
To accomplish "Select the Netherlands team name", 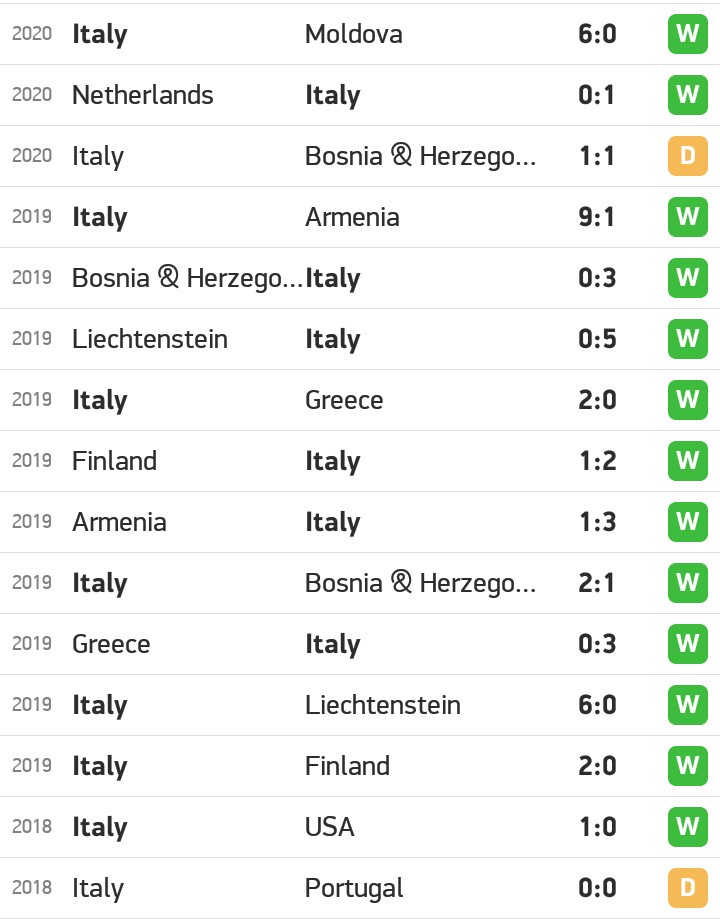I will (143, 95).
